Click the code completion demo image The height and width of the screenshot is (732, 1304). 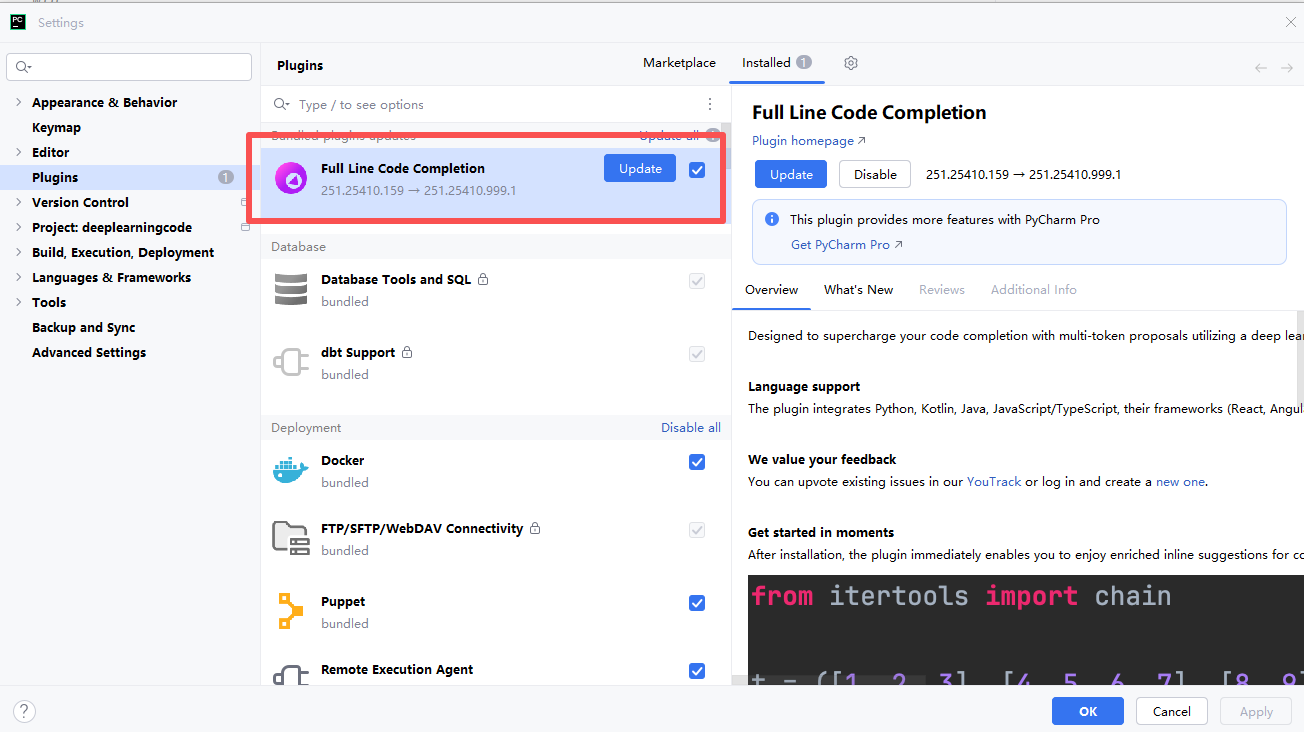click(x=1026, y=630)
